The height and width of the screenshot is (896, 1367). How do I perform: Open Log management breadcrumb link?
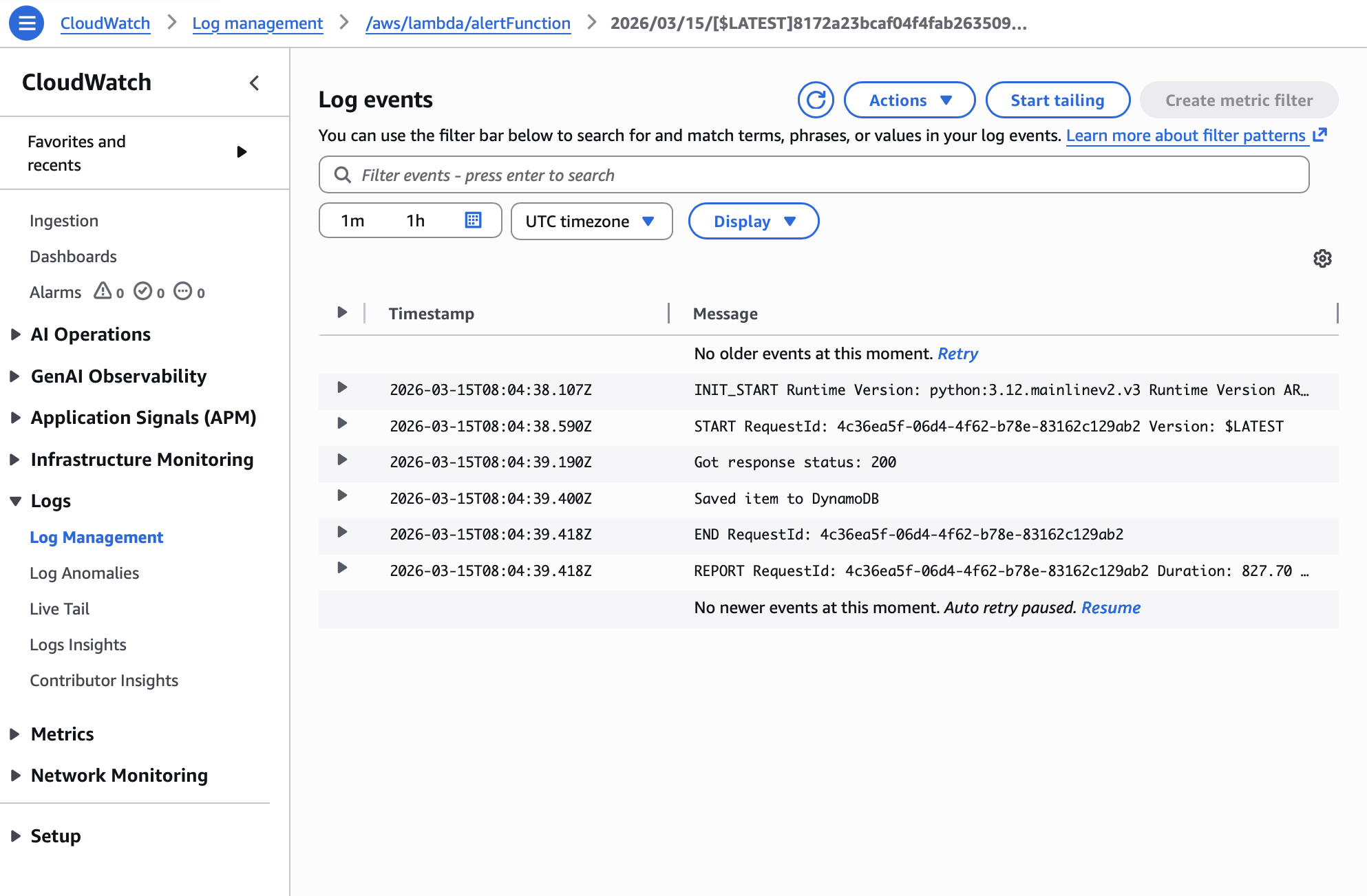[x=257, y=23]
